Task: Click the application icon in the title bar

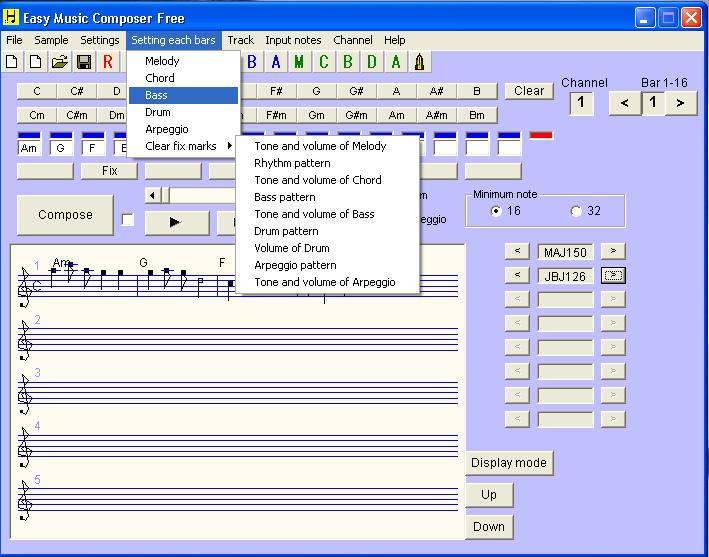Action: (x=11, y=17)
